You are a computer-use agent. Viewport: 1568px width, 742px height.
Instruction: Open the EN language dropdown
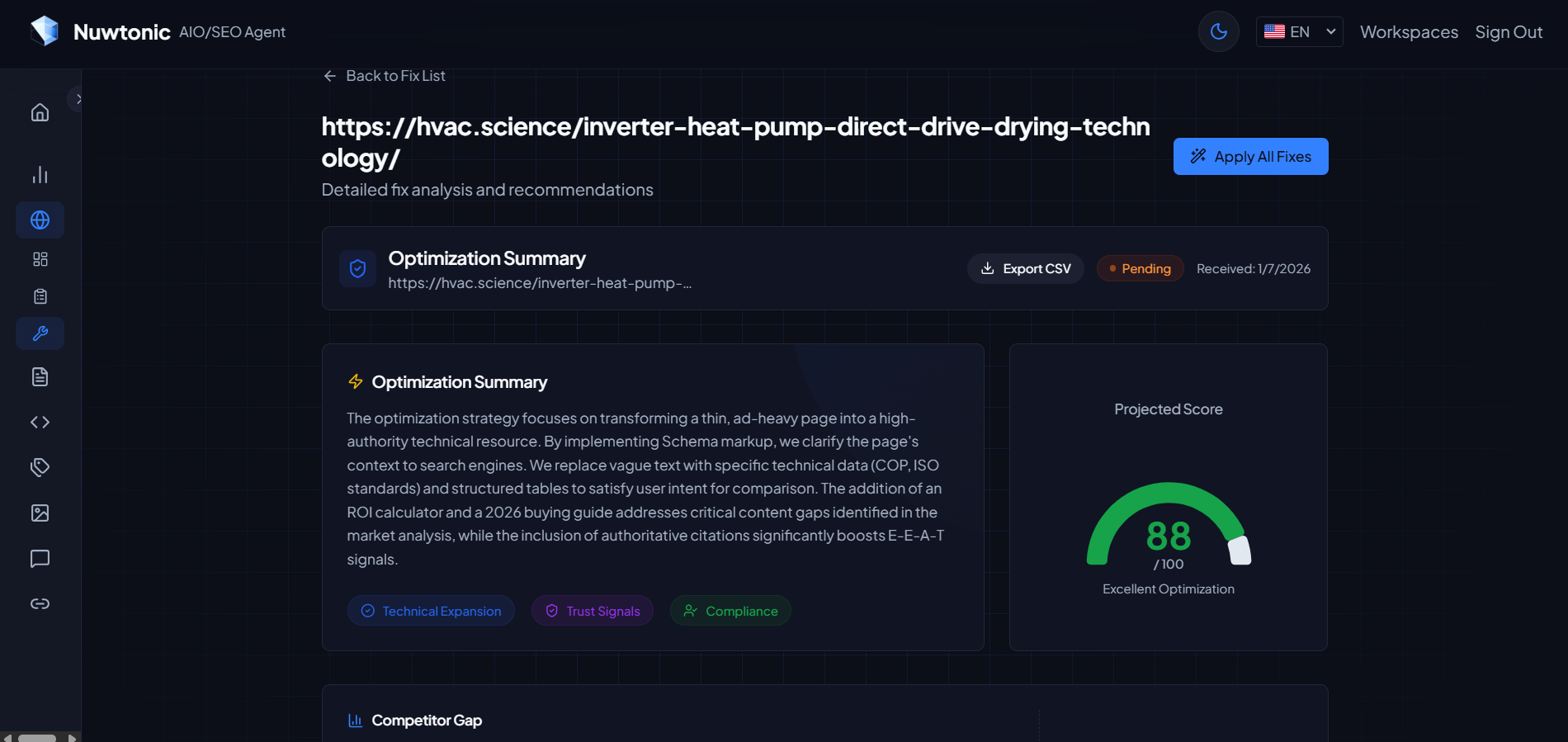pyautogui.click(x=1299, y=32)
